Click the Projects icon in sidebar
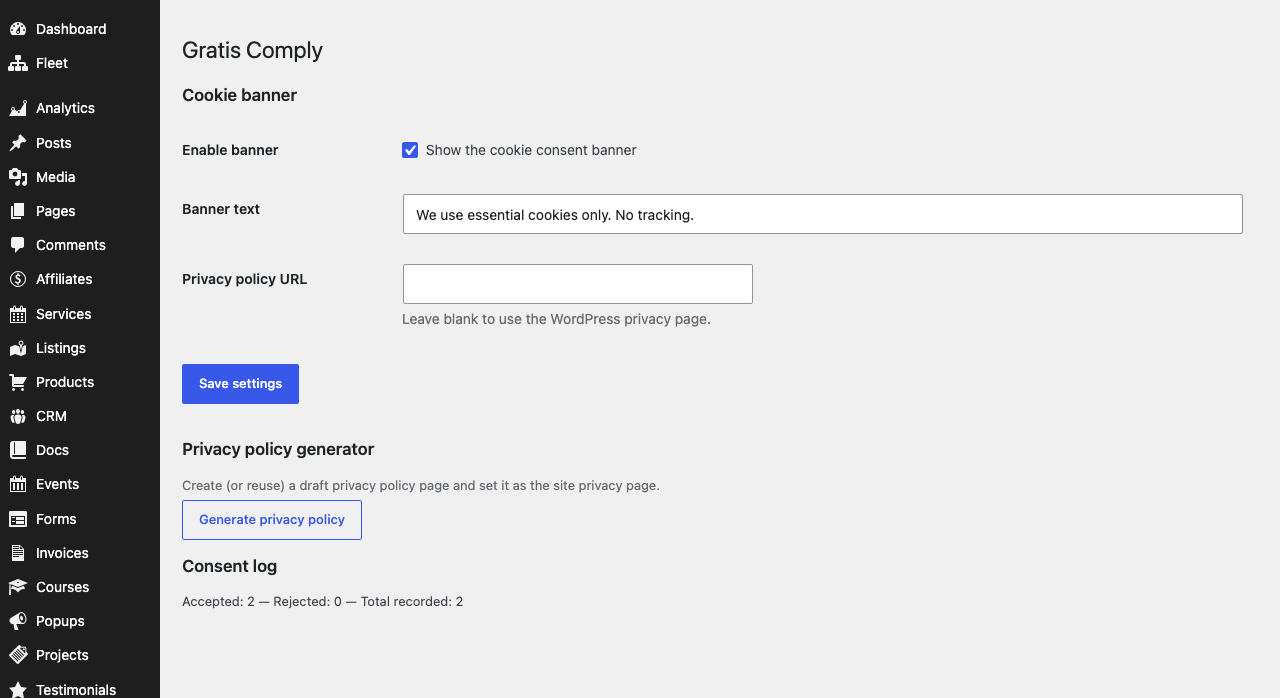 click(x=18, y=655)
